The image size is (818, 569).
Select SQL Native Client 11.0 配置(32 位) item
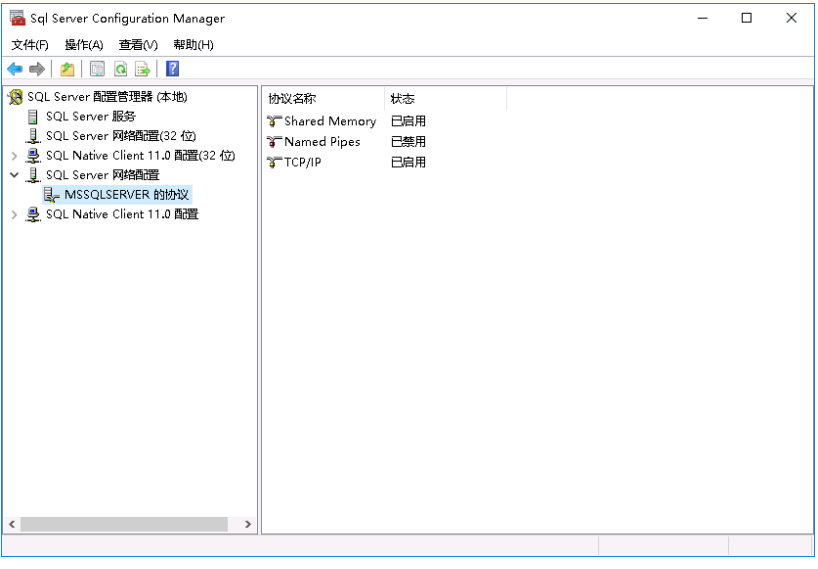click(x=140, y=155)
